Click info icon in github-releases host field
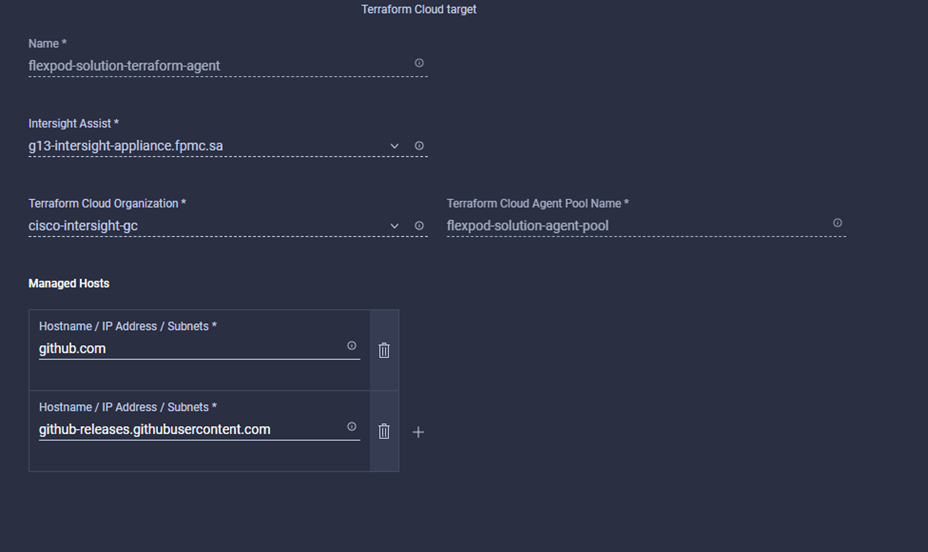The height and width of the screenshot is (552, 928). pos(351,427)
